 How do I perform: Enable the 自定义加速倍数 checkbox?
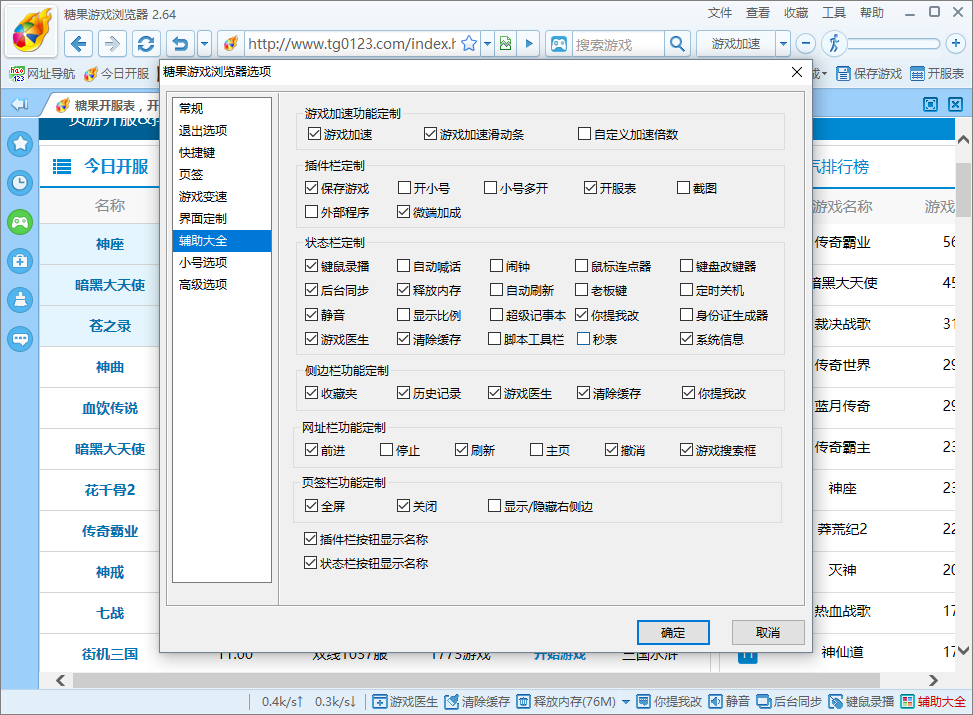pyautogui.click(x=584, y=134)
